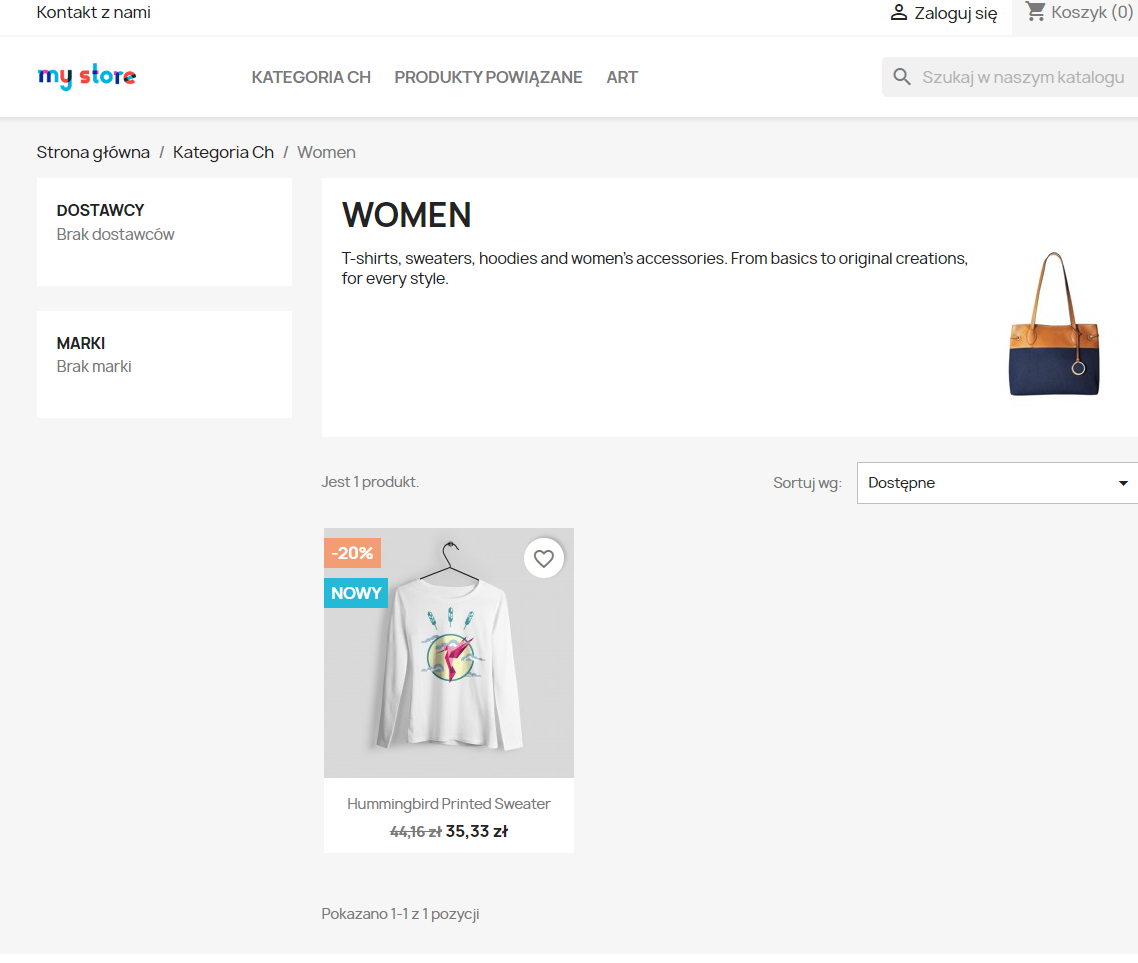The height and width of the screenshot is (963, 1138).
Task: Click the DOSTAWCY sidebar heading
Action: [100, 210]
